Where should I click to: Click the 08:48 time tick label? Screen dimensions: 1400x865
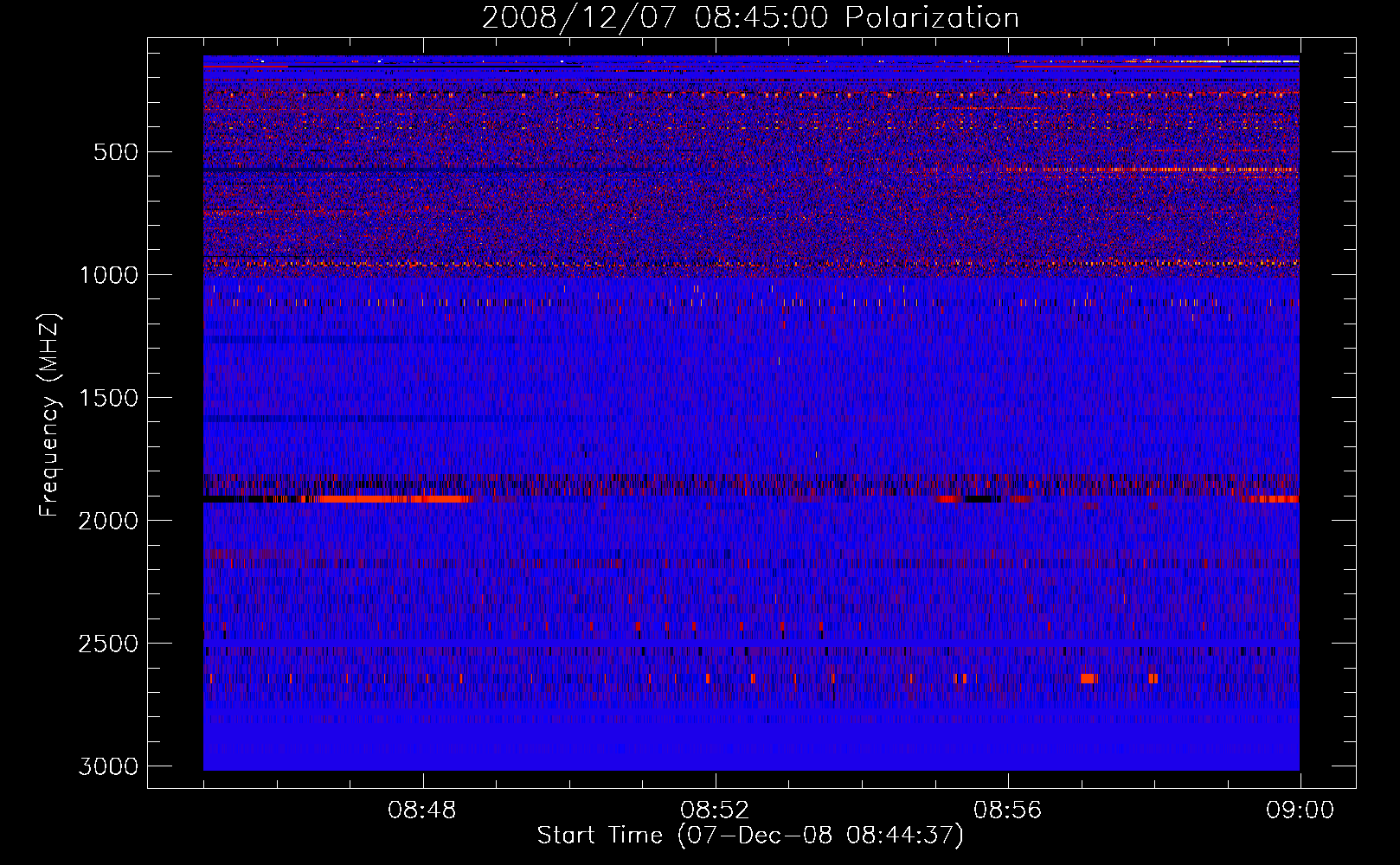coord(422,811)
